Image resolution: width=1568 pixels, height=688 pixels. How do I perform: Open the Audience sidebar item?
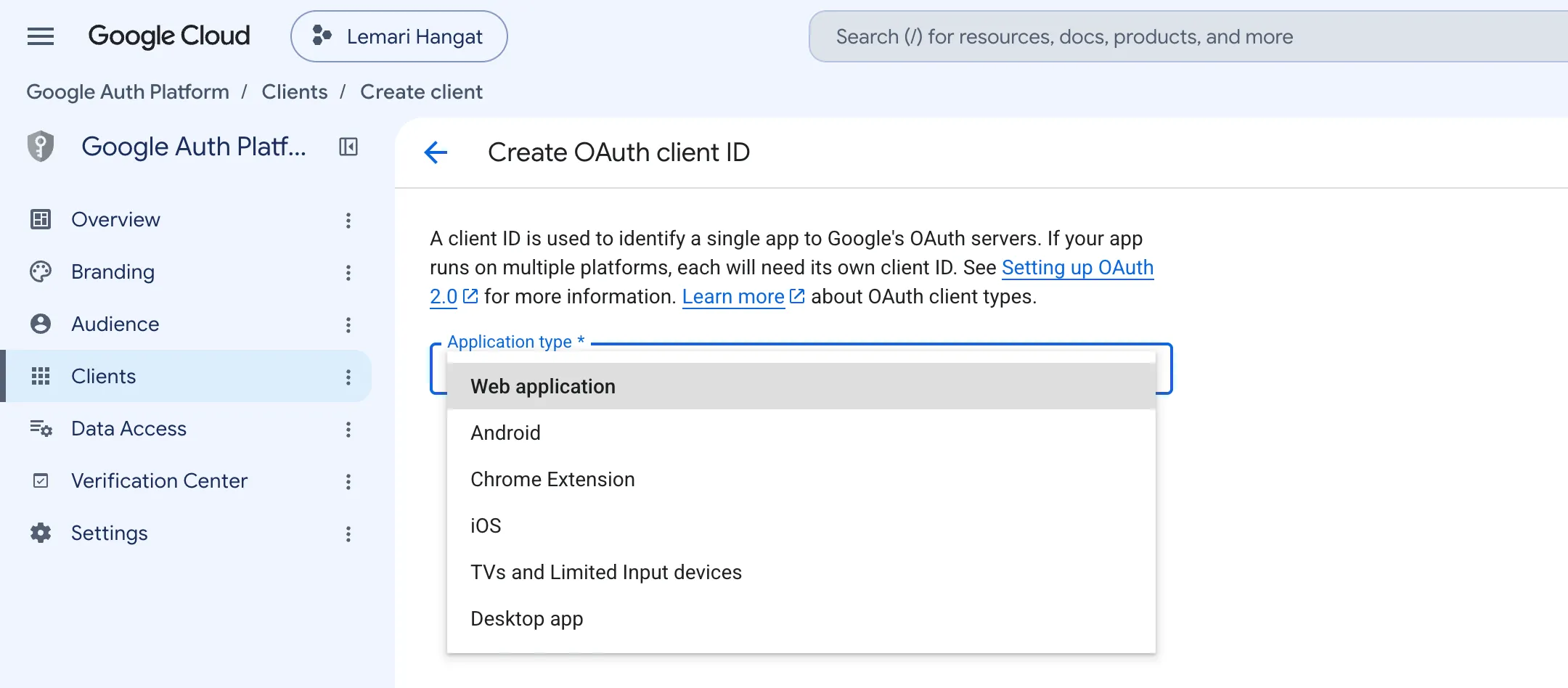186,324
